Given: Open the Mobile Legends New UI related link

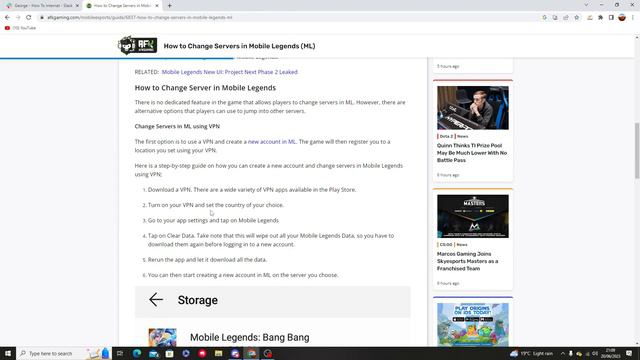Looking at the screenshot, I should pos(229,72).
